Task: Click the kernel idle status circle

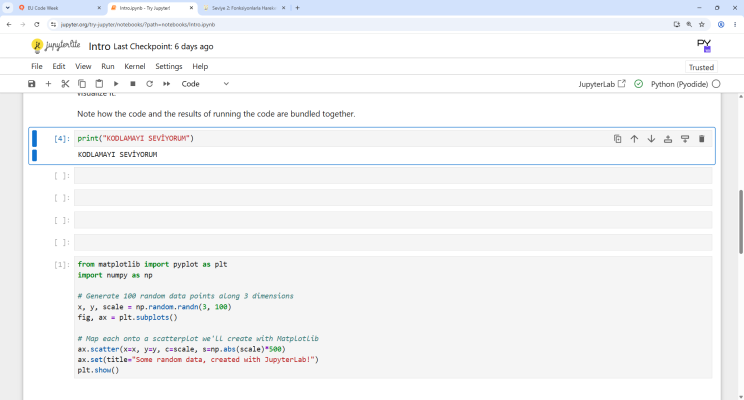Action: [x=716, y=84]
